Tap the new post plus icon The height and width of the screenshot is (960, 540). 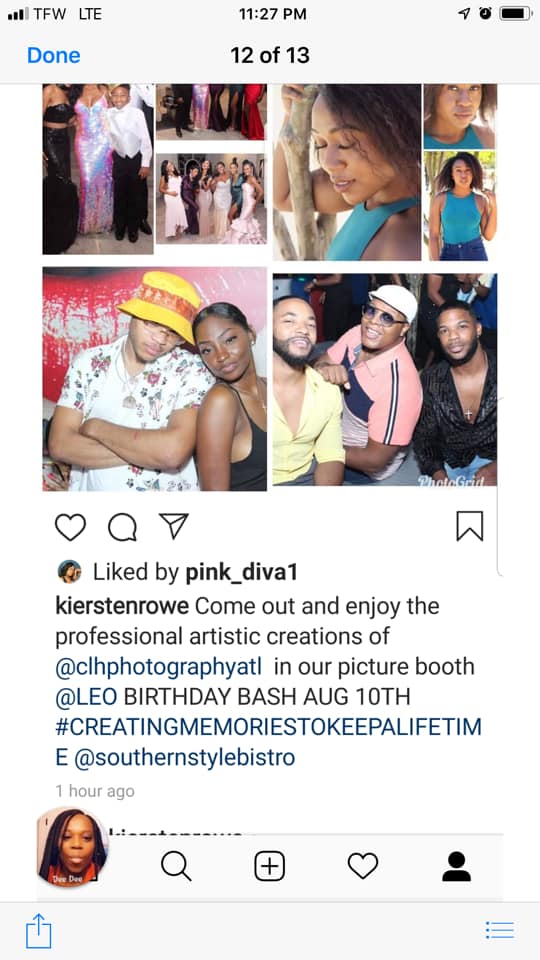[269, 866]
